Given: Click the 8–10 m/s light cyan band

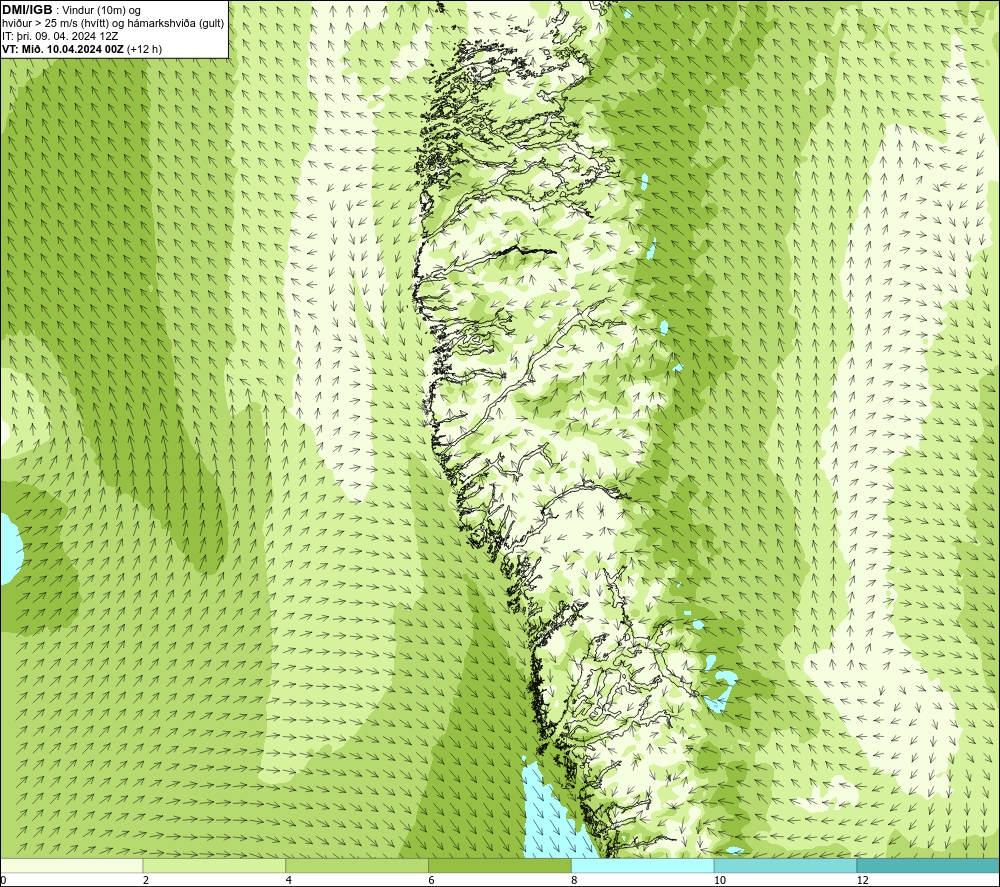Looking at the screenshot, I should click(x=643, y=866).
